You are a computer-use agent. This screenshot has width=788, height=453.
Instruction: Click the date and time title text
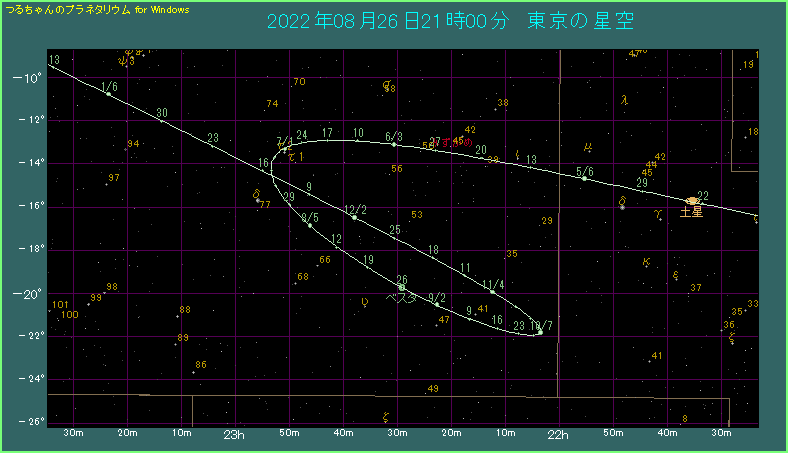click(x=451, y=21)
